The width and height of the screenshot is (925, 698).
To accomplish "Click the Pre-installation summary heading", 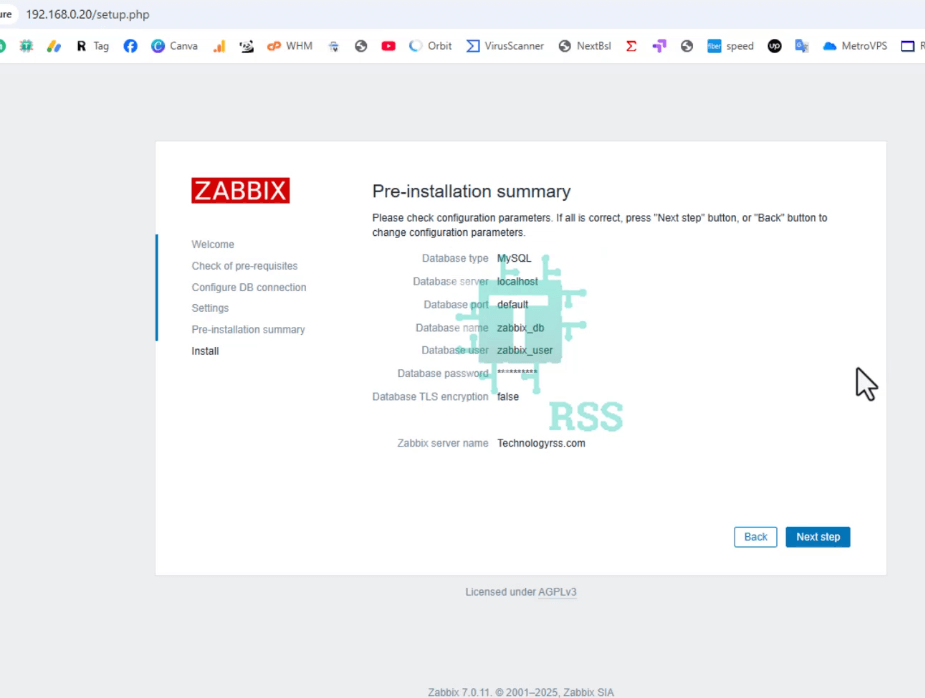I will (x=471, y=191).
